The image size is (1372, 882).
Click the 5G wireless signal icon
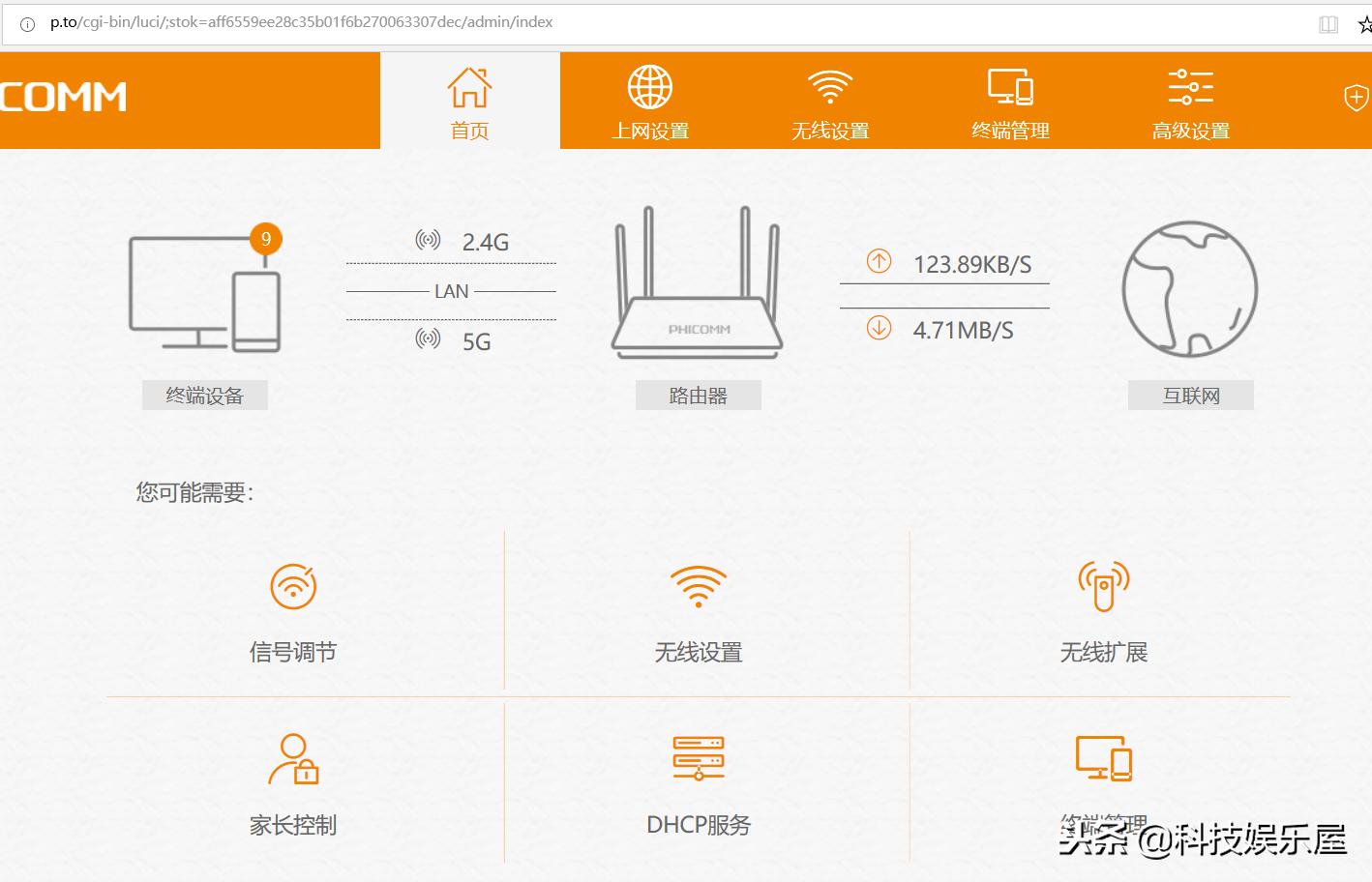coord(427,338)
